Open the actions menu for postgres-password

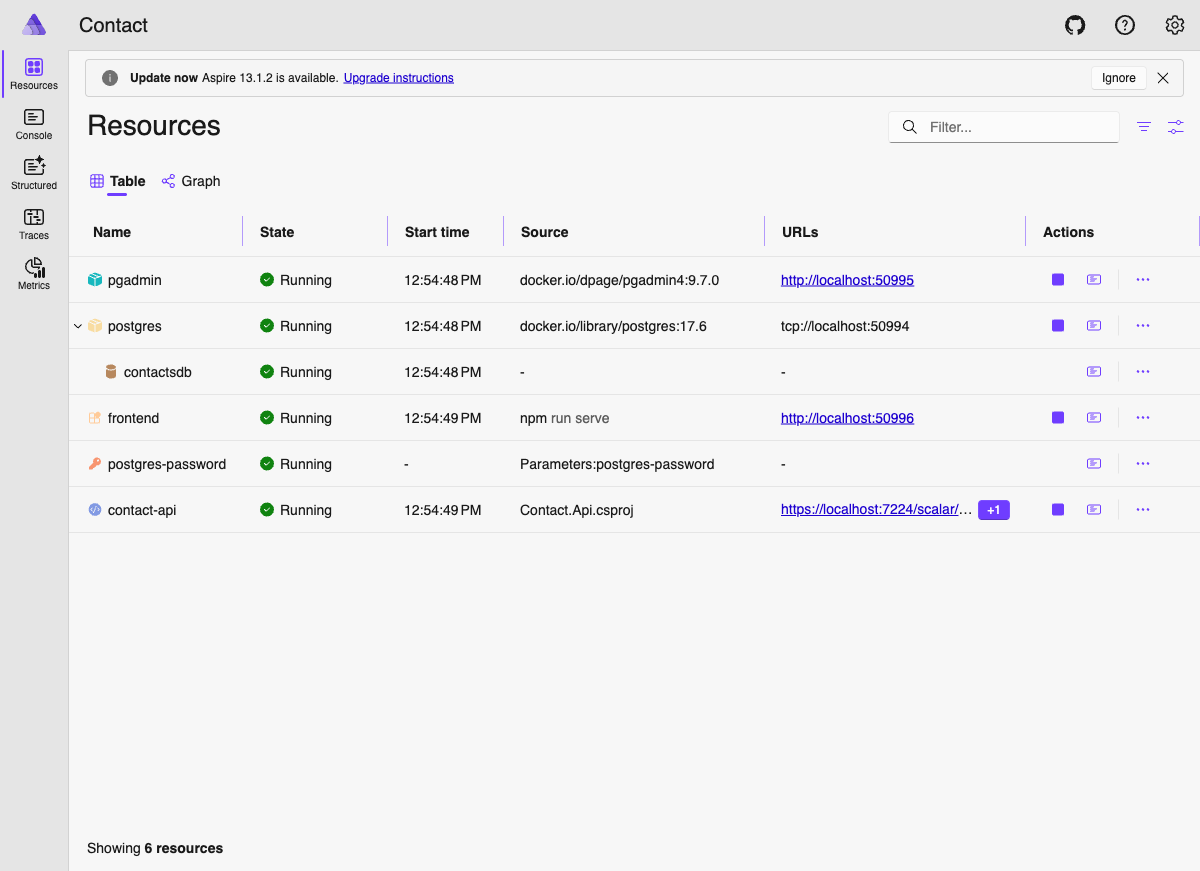pyautogui.click(x=1142, y=463)
